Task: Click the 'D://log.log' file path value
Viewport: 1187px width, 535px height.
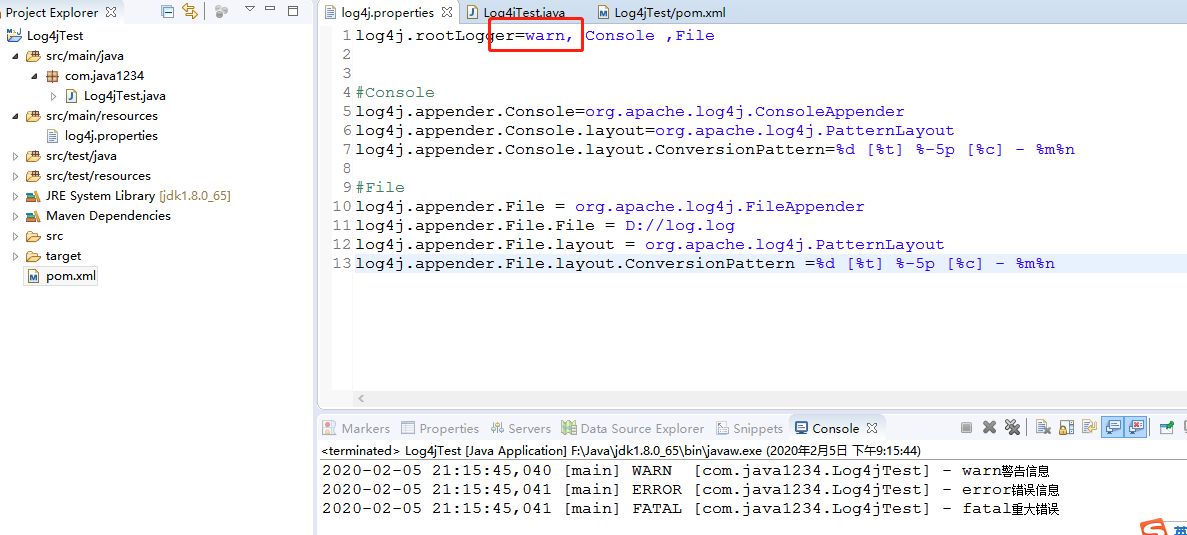Action: click(x=679, y=226)
